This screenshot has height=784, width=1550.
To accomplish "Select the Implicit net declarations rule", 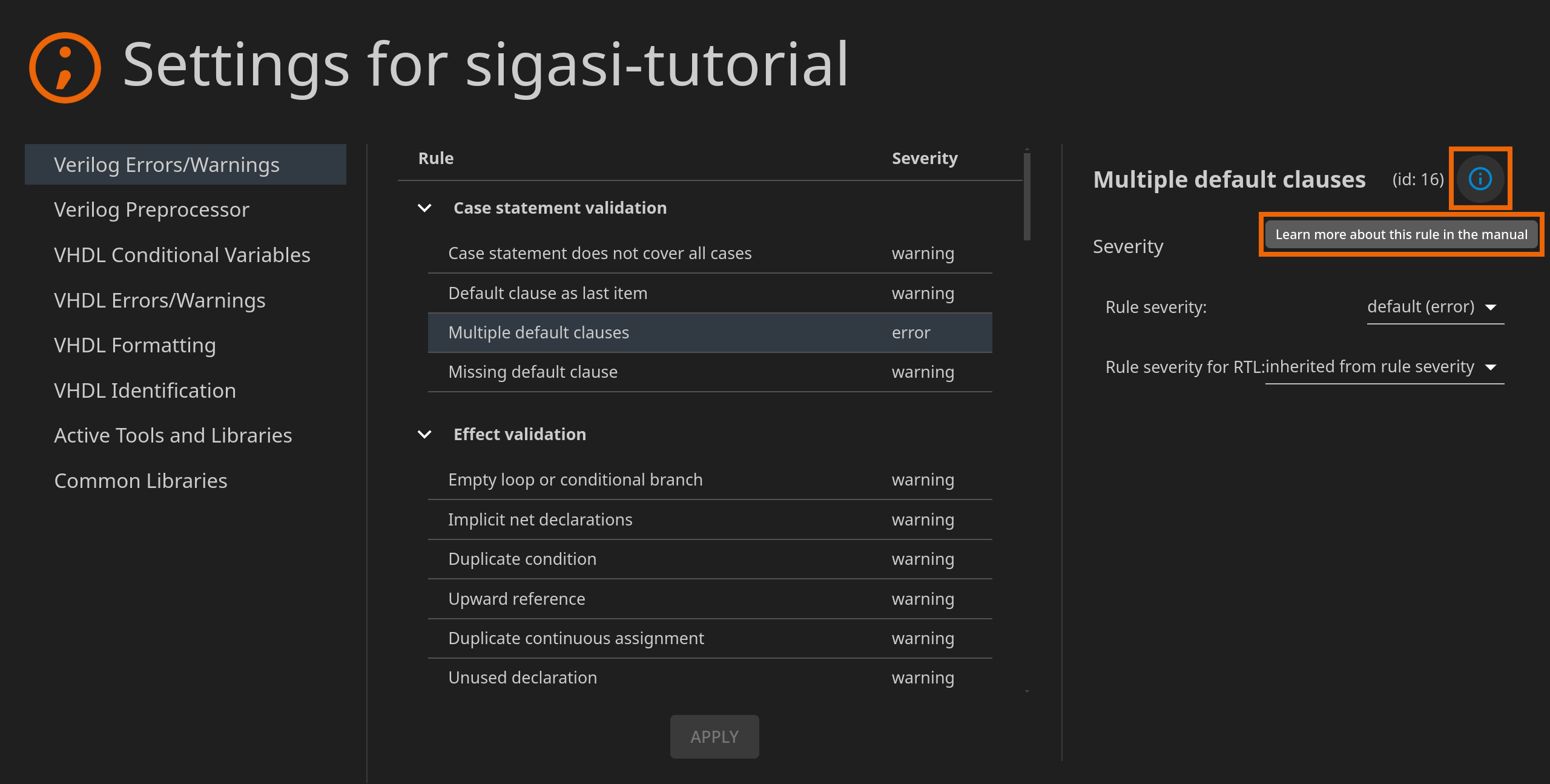I will click(710, 519).
